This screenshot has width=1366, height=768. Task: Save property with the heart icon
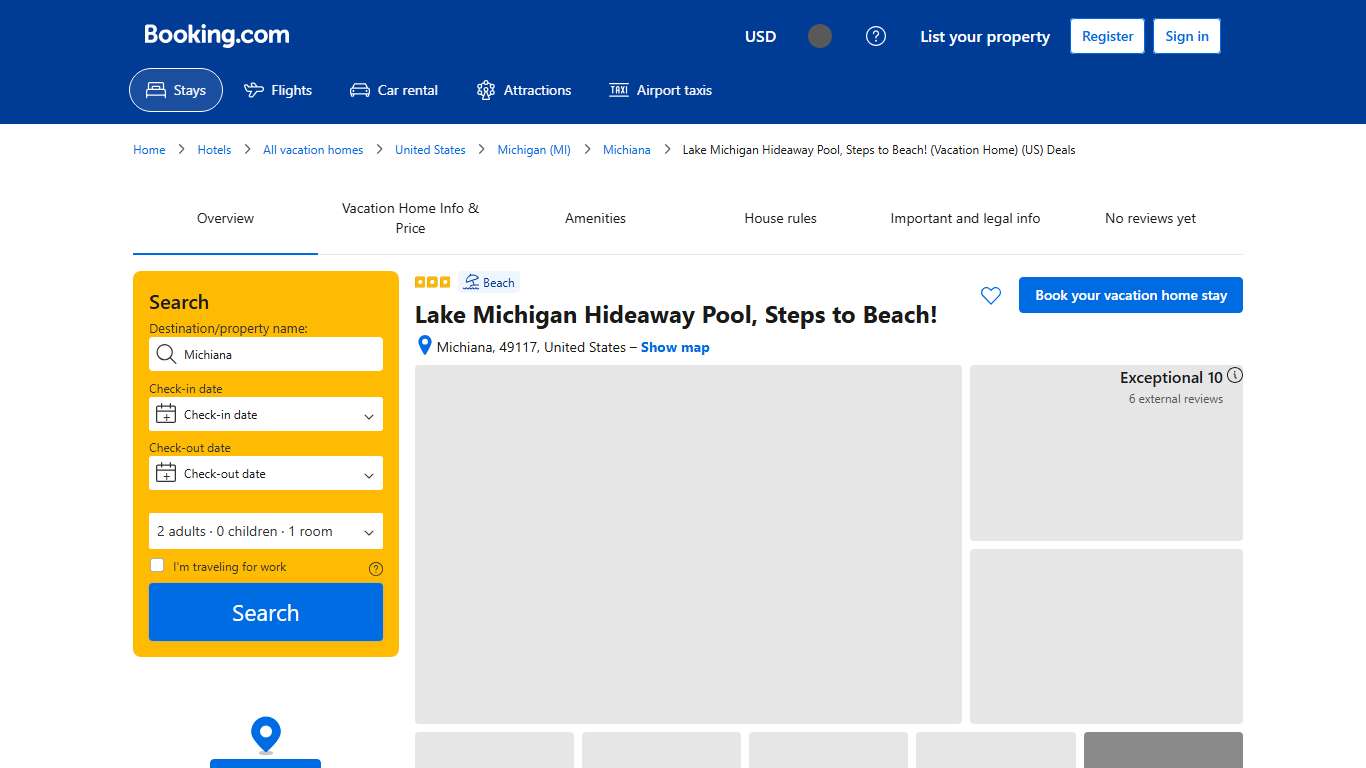point(991,295)
